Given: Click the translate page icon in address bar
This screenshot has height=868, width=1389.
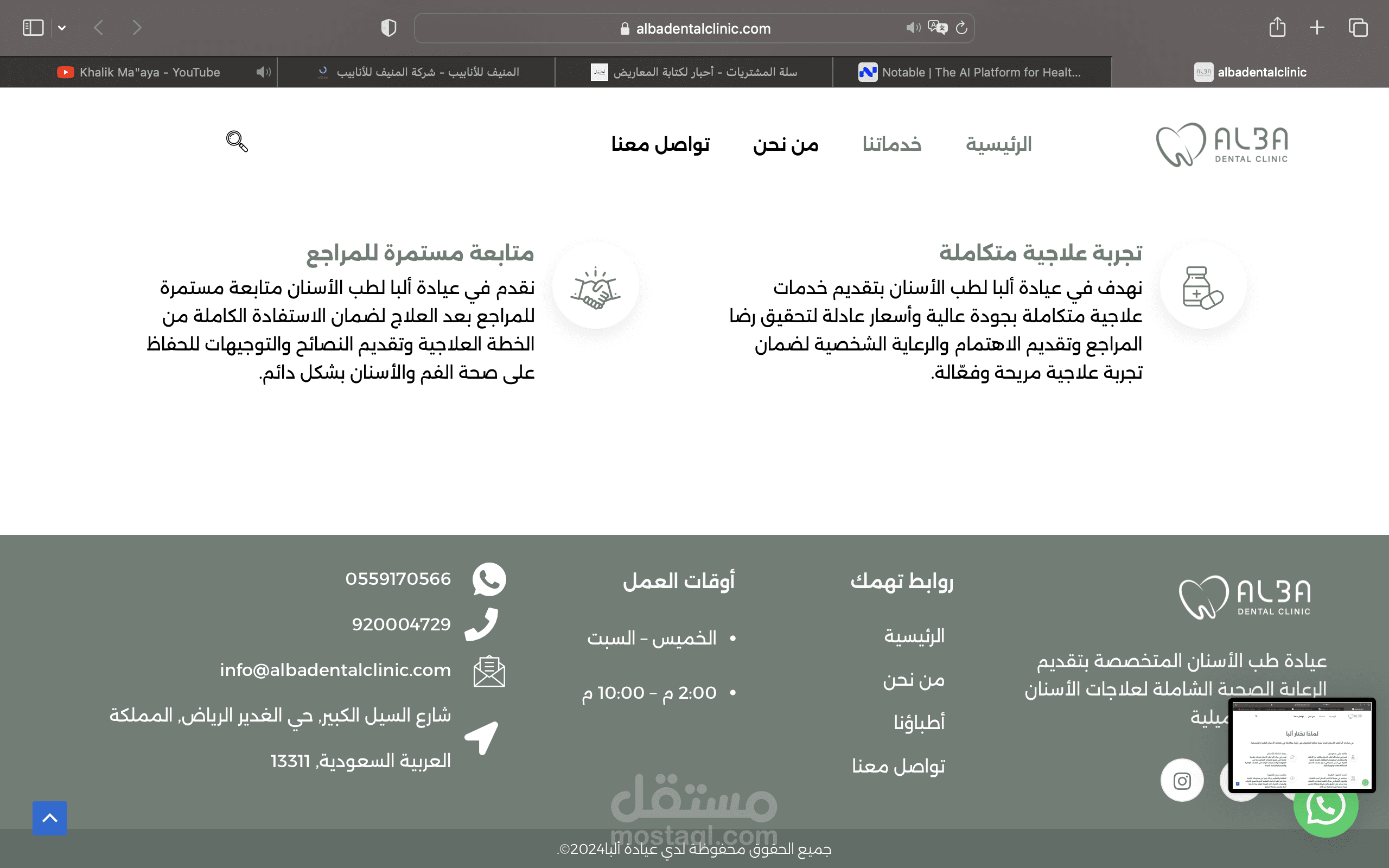Looking at the screenshot, I should tap(937, 28).
